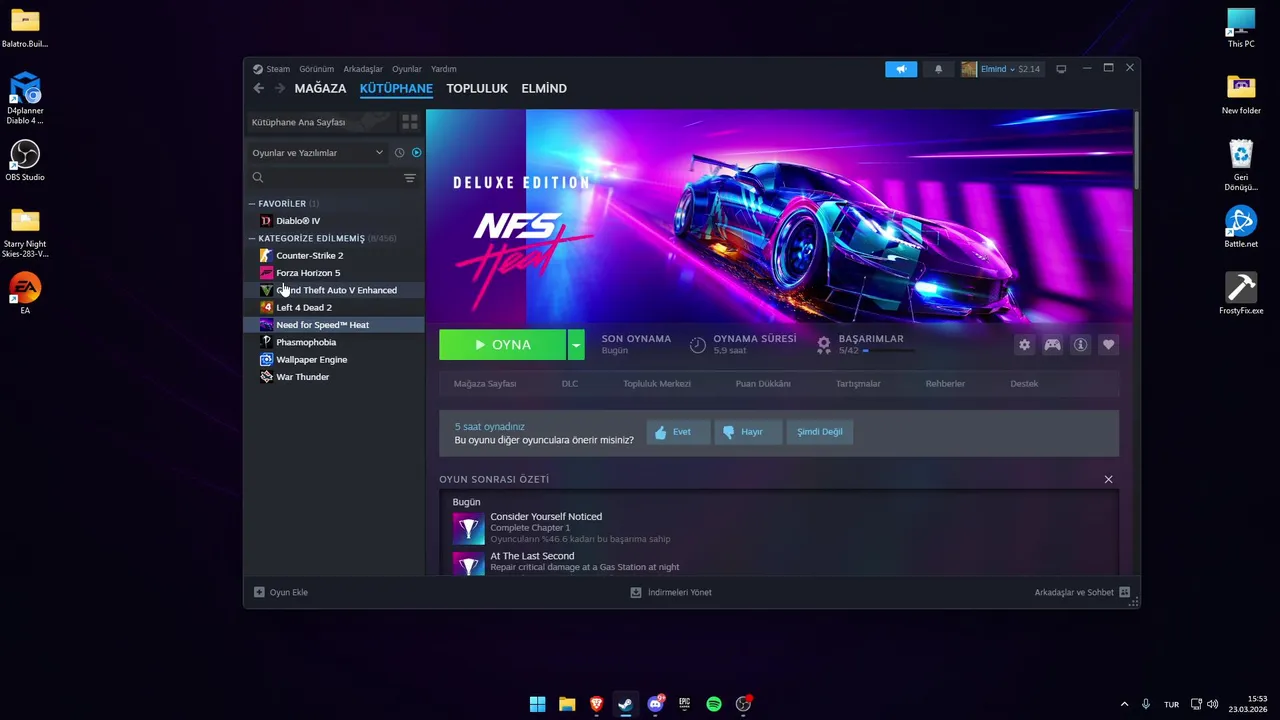Click the game page vertical scrollbar
This screenshot has width=1280, height=720.
pos(1136,150)
